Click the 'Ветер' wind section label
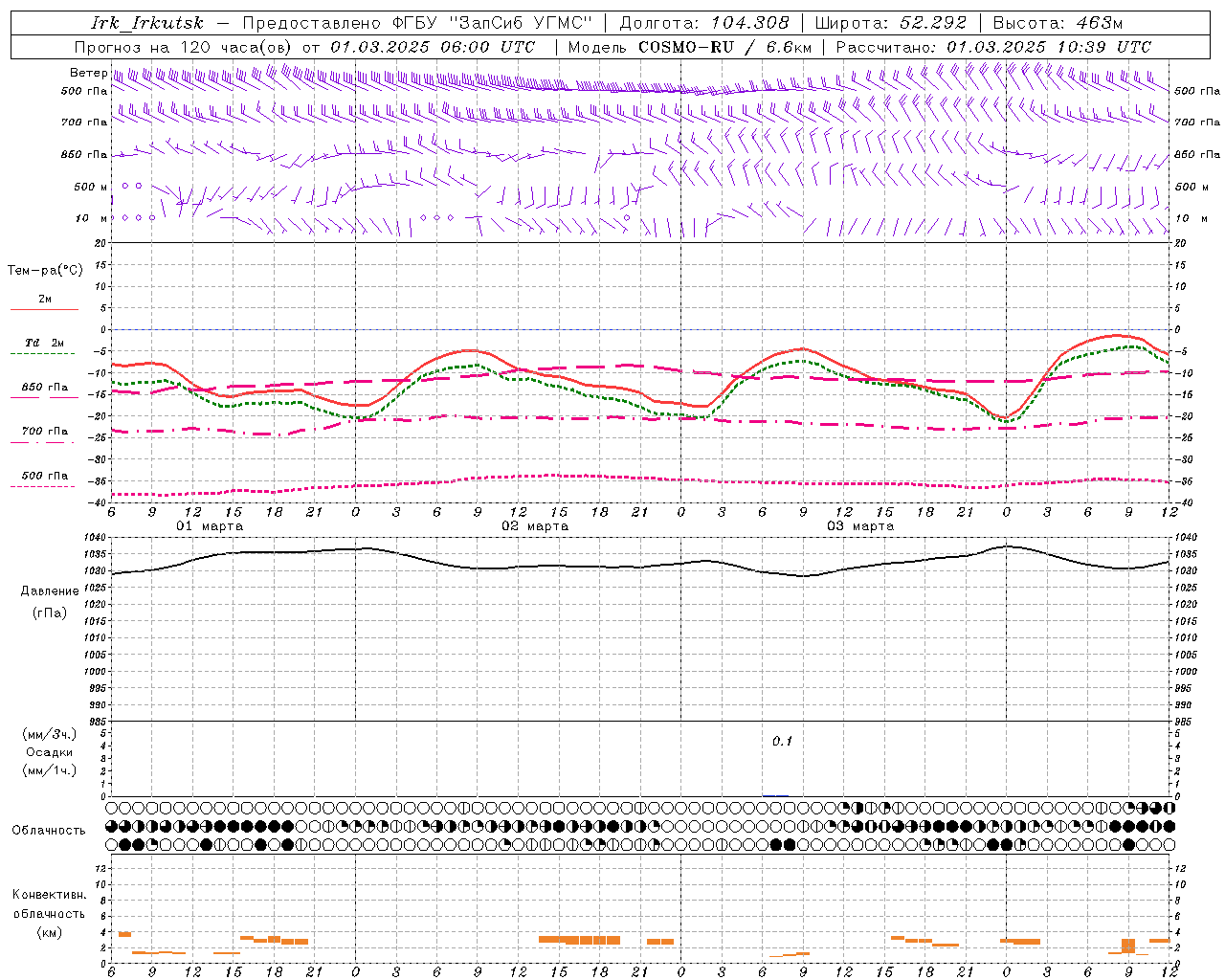The width and height of the screenshot is (1225, 980). [x=88, y=73]
